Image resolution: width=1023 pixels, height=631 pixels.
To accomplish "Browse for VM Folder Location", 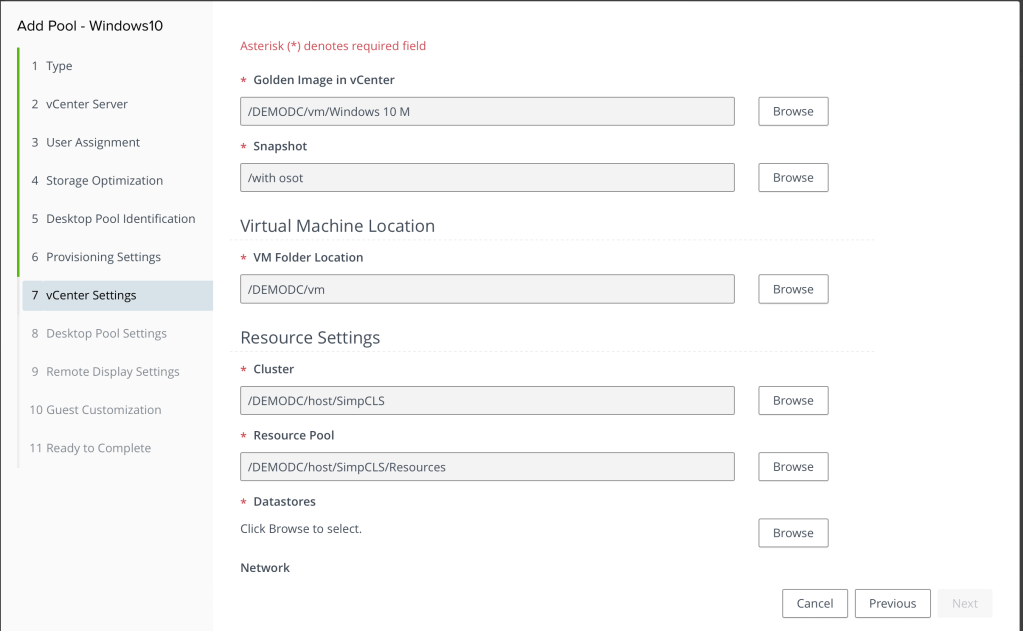I will tap(793, 289).
